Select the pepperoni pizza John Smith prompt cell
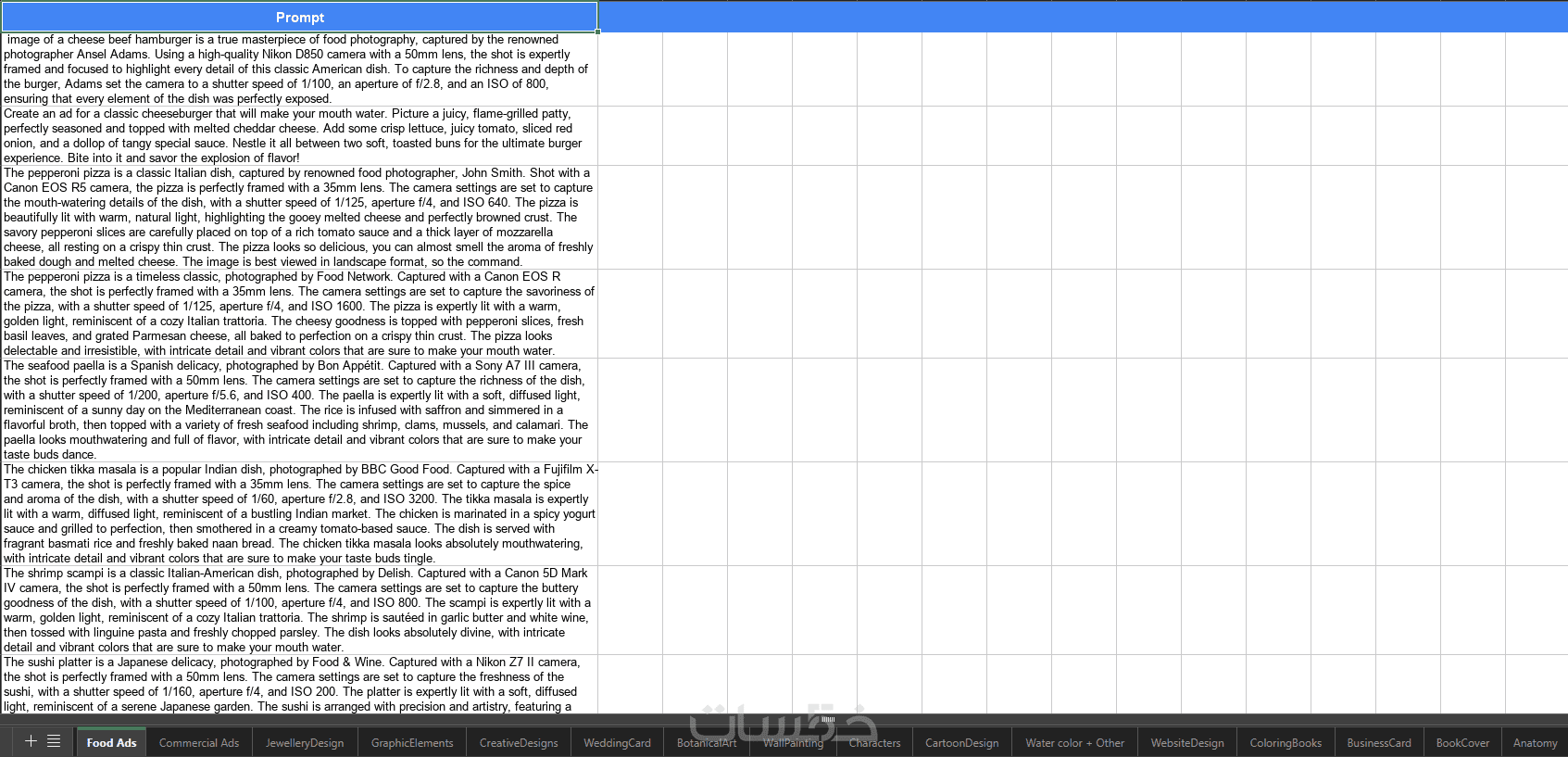This screenshot has width=1568, height=757. [299, 217]
